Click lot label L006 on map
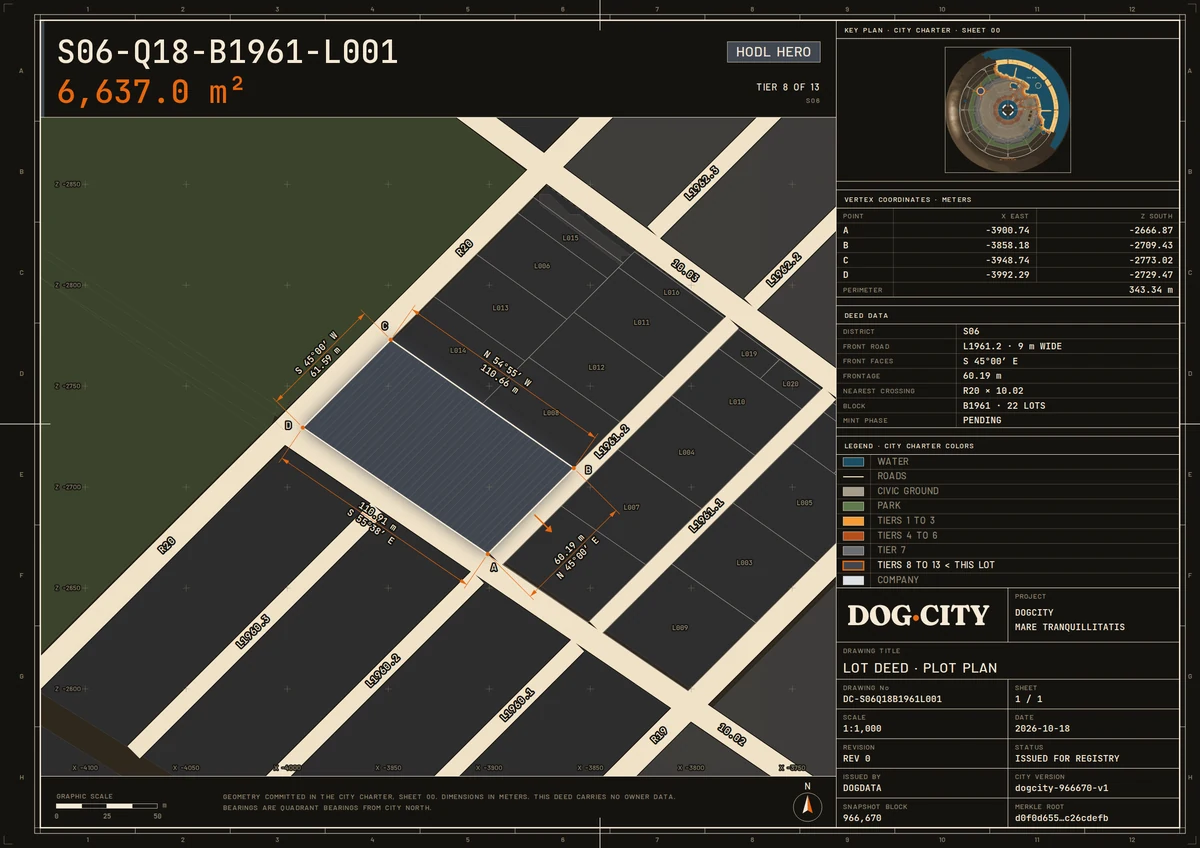Viewport: 1200px width, 848px height. point(542,266)
